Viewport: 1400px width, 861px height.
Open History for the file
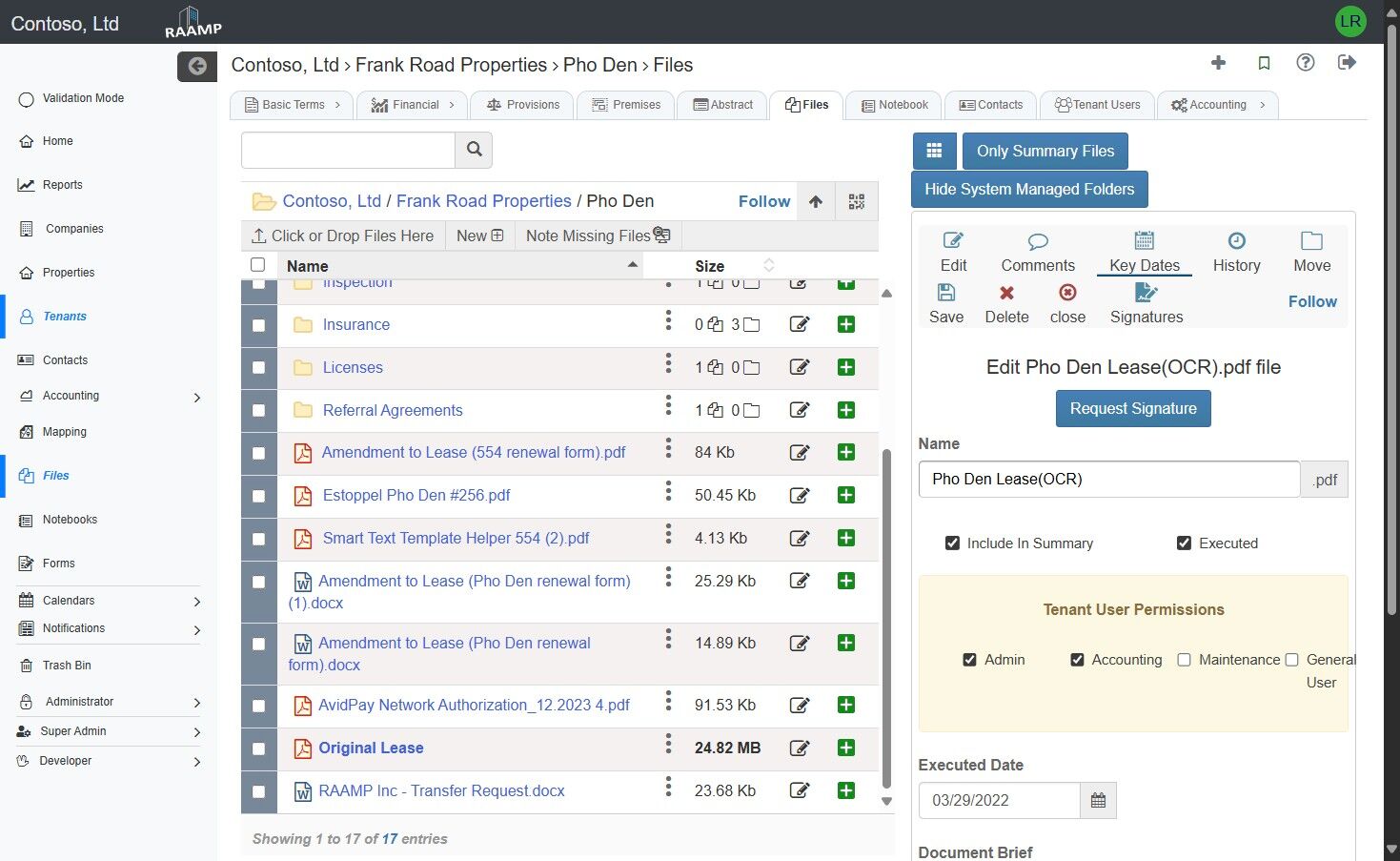point(1236,252)
